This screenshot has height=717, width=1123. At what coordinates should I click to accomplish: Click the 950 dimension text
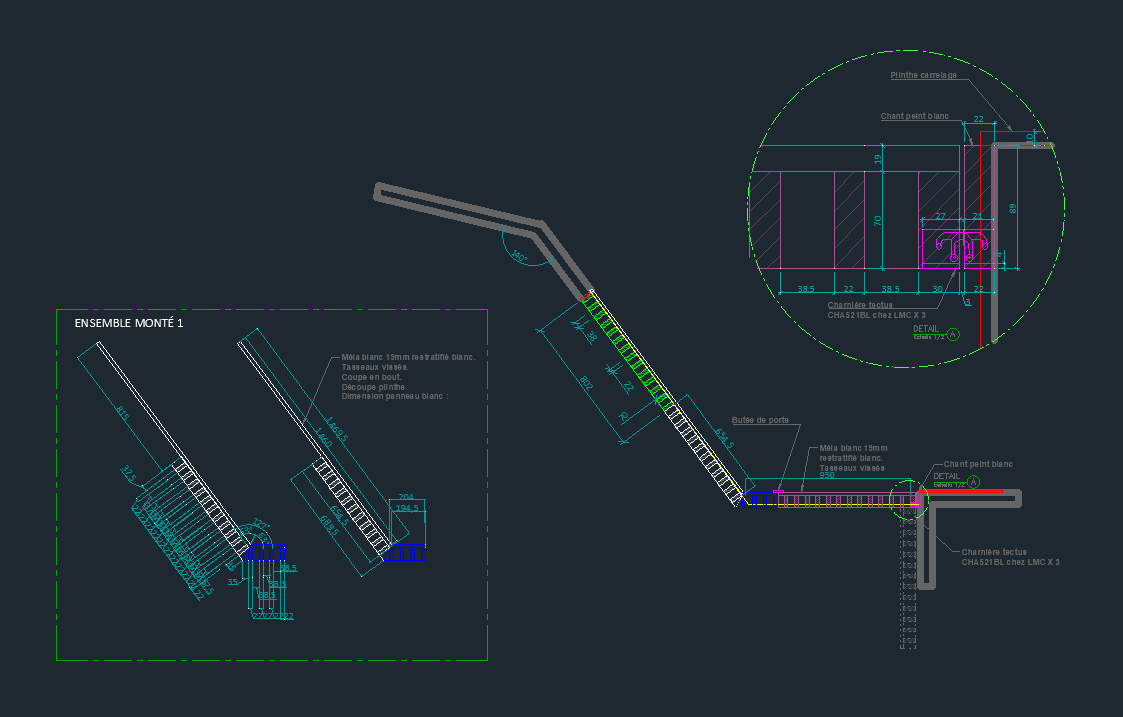click(x=827, y=476)
